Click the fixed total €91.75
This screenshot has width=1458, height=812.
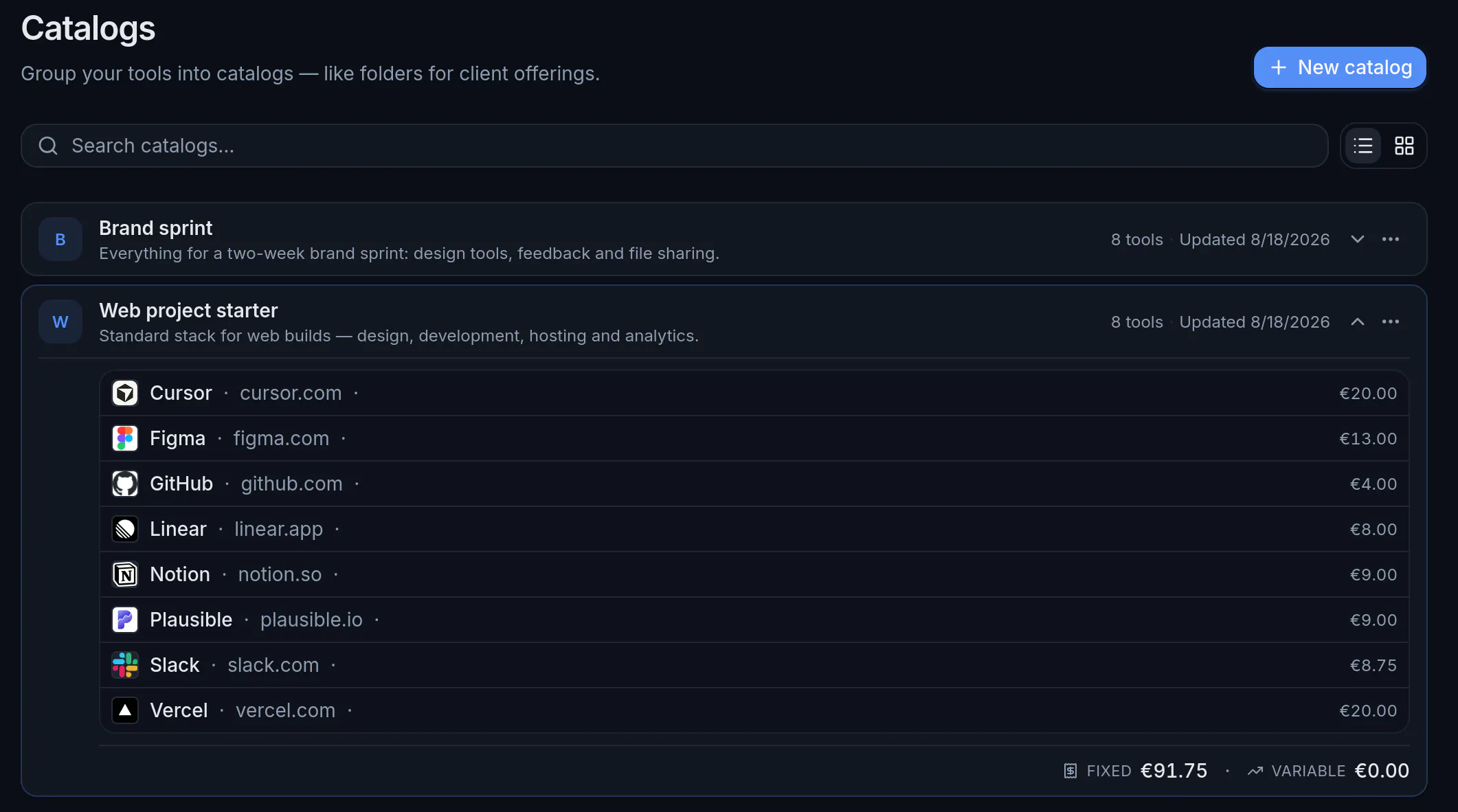(1174, 771)
